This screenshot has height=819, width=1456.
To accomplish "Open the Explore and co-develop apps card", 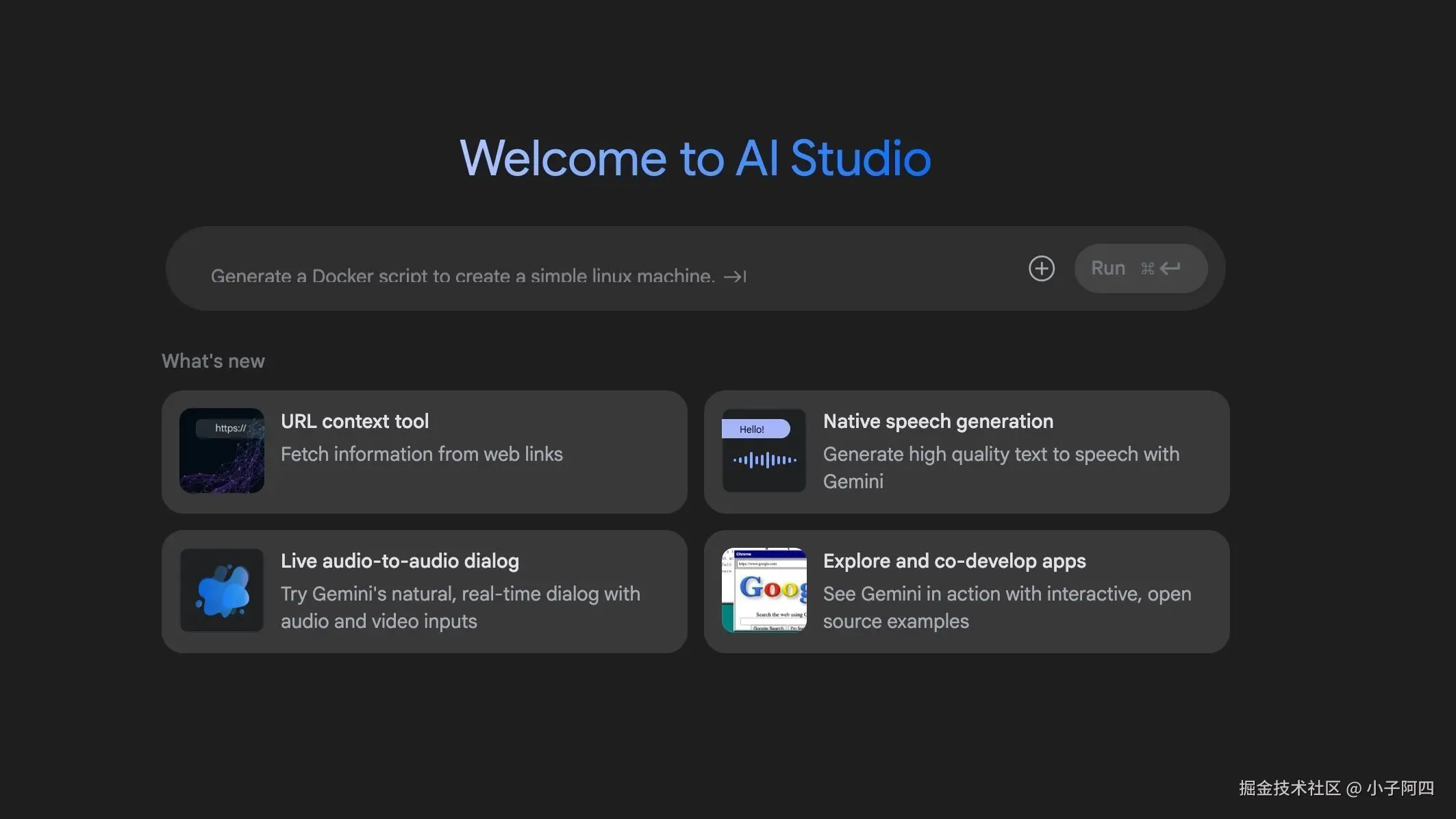I will [x=967, y=590].
